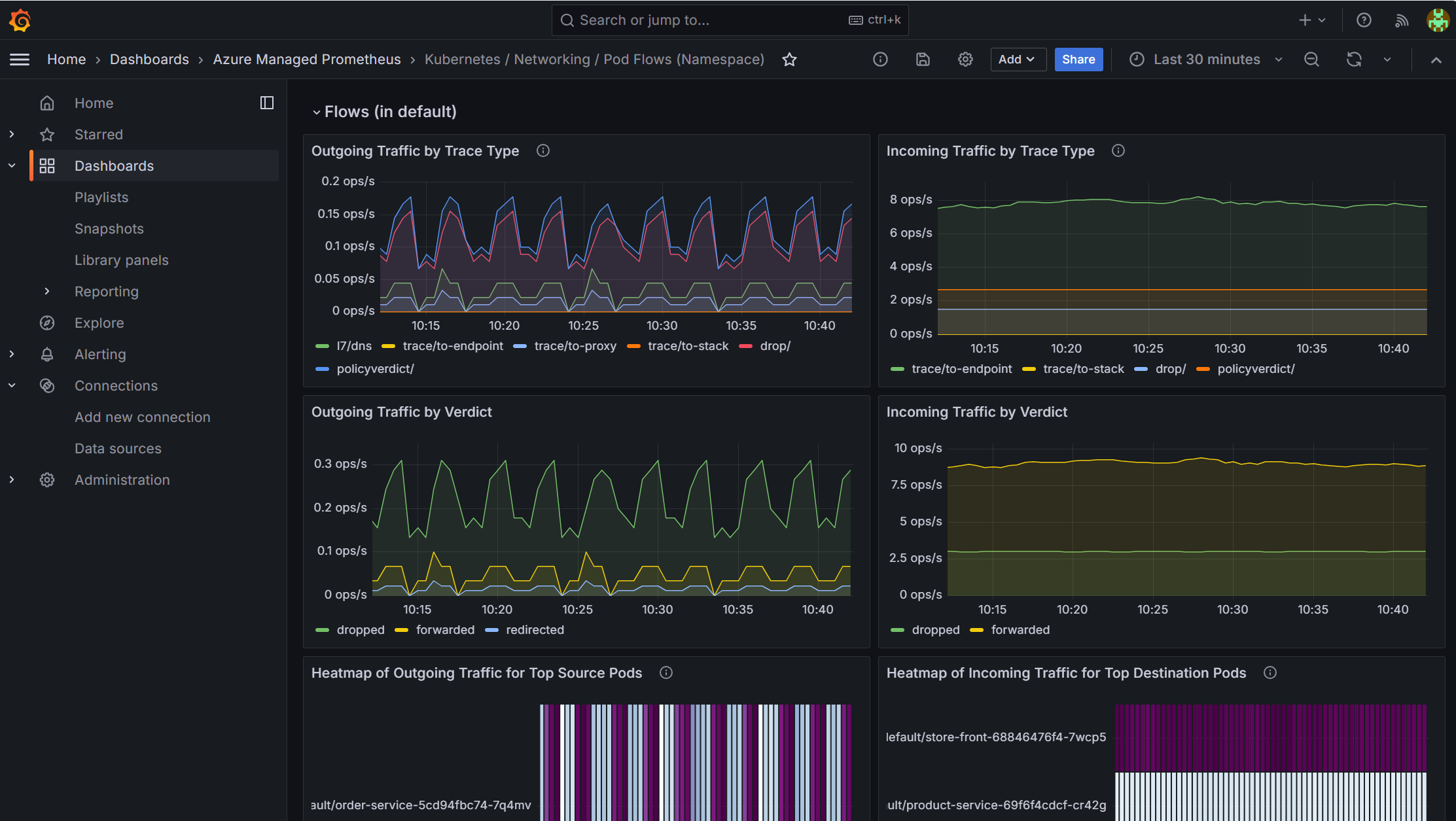The width and height of the screenshot is (1456, 821).
Task: Click Starred star icon in sidebar
Action: click(x=47, y=134)
